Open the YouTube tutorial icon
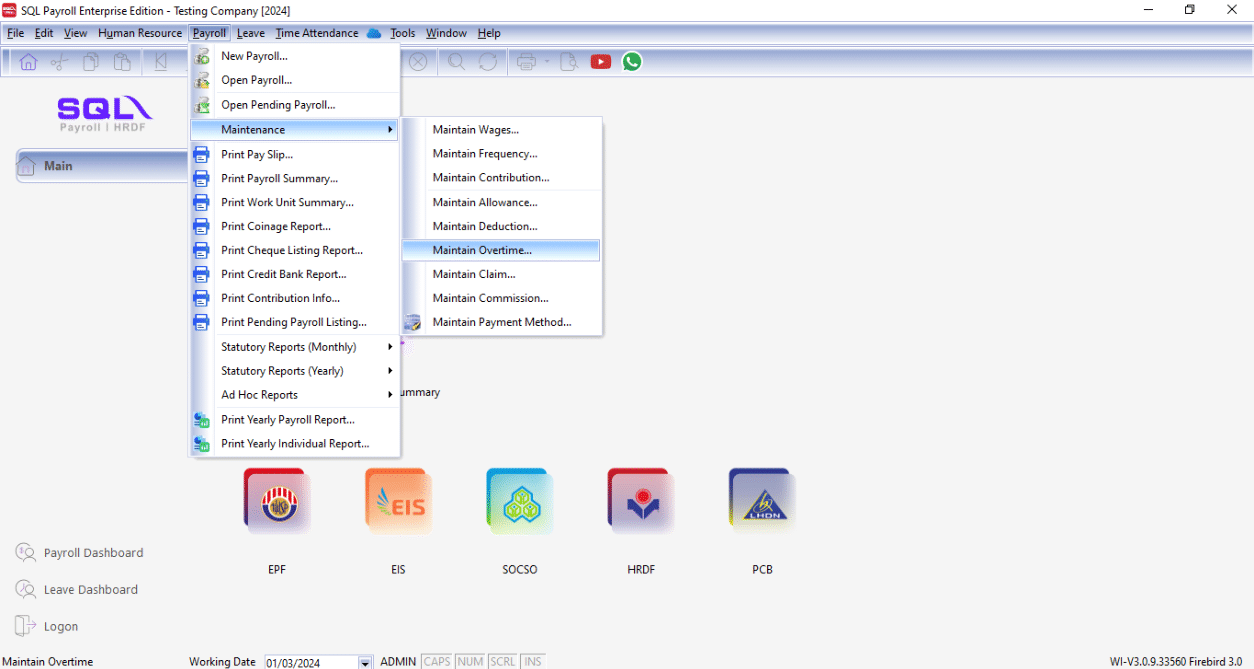 (600, 62)
